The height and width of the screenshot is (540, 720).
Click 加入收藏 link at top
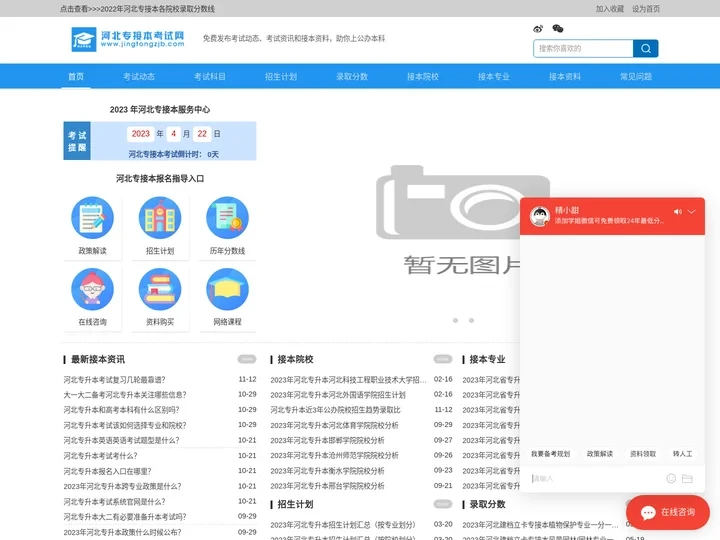[610, 9]
